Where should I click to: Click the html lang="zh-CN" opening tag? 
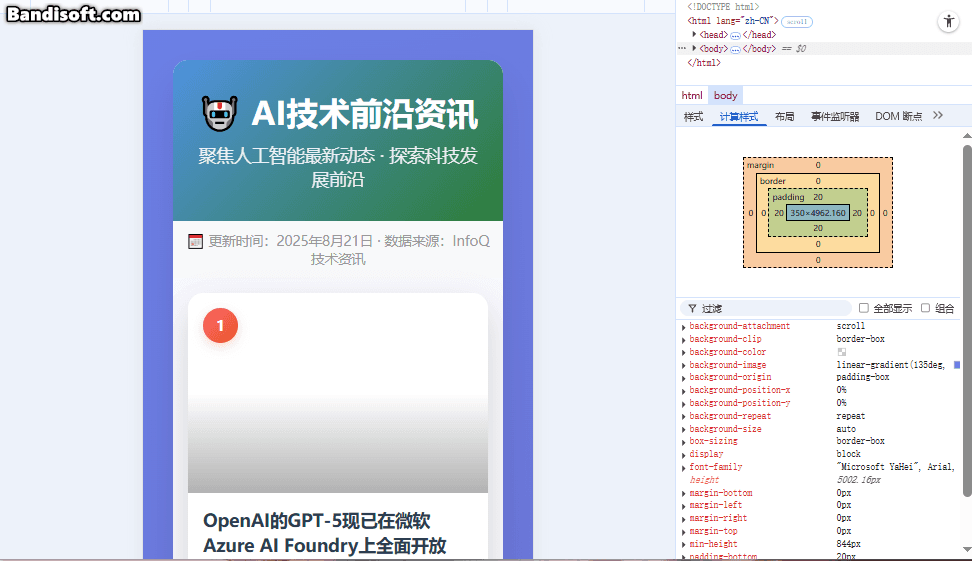(x=732, y=21)
